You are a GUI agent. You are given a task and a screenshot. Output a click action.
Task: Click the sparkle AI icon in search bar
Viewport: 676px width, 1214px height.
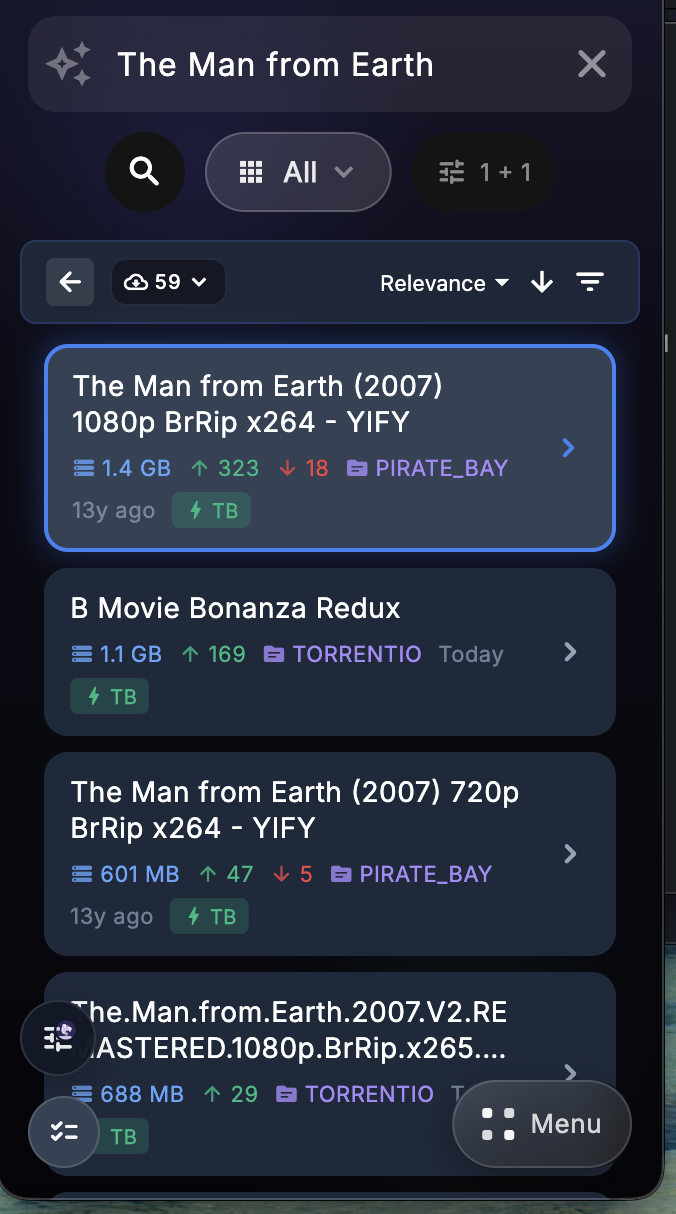coord(69,64)
